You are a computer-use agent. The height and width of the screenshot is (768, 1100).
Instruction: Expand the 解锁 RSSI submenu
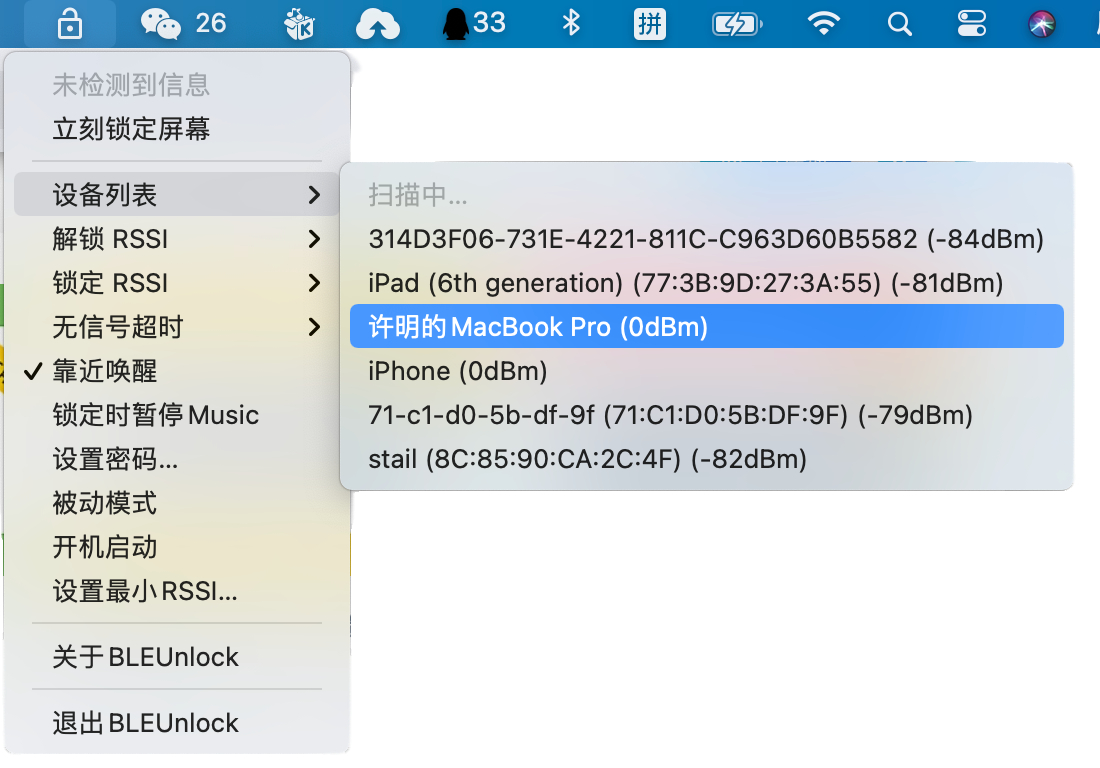[x=177, y=239]
